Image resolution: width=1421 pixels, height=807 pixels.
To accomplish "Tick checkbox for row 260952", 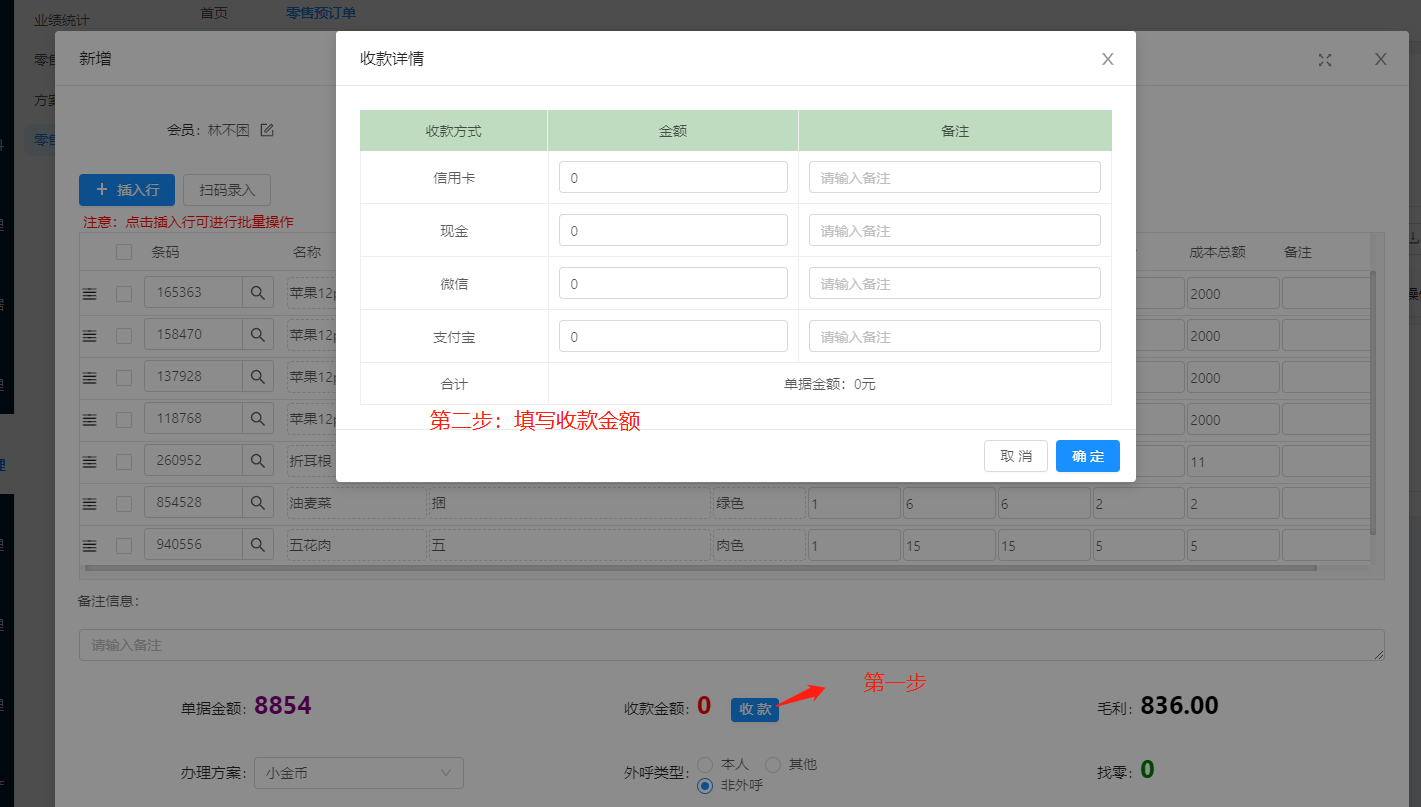I will coord(124,462).
